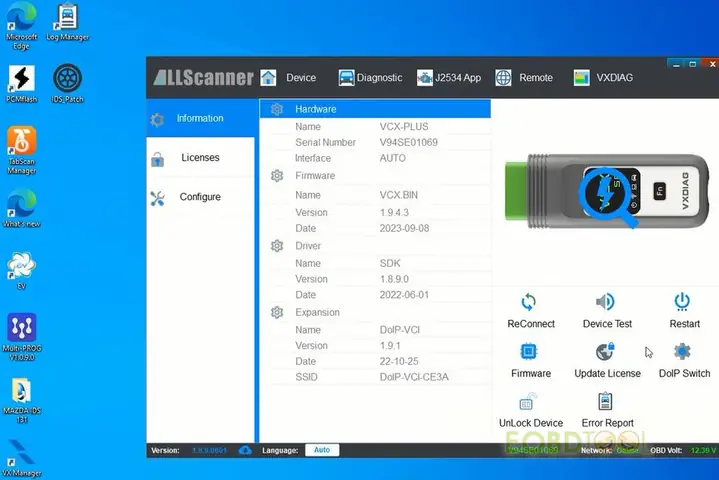Open the J2534 App tab
This screenshot has height=480, width=719.
click(448, 78)
